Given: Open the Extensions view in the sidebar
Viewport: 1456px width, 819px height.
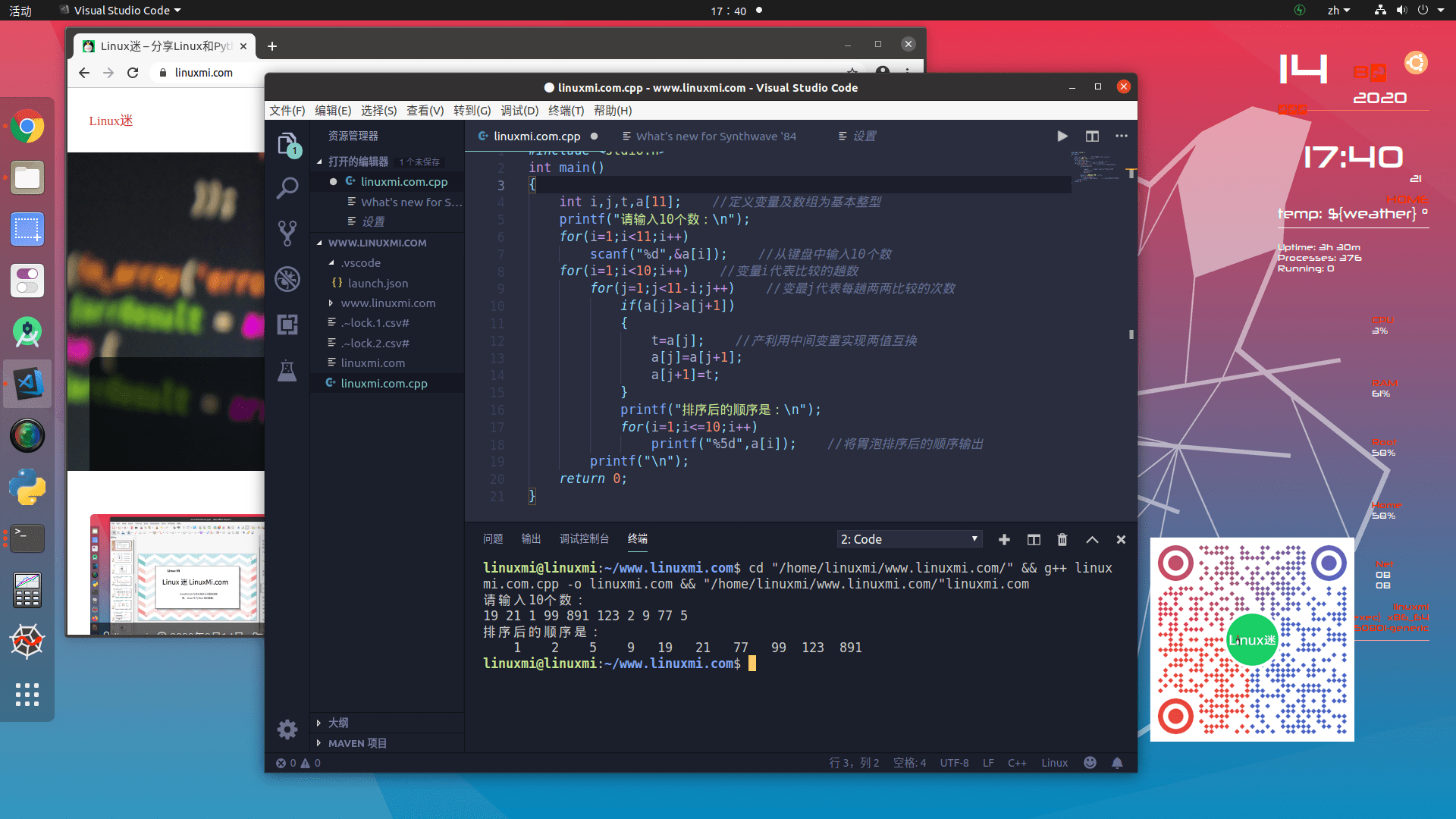Looking at the screenshot, I should click(x=287, y=324).
